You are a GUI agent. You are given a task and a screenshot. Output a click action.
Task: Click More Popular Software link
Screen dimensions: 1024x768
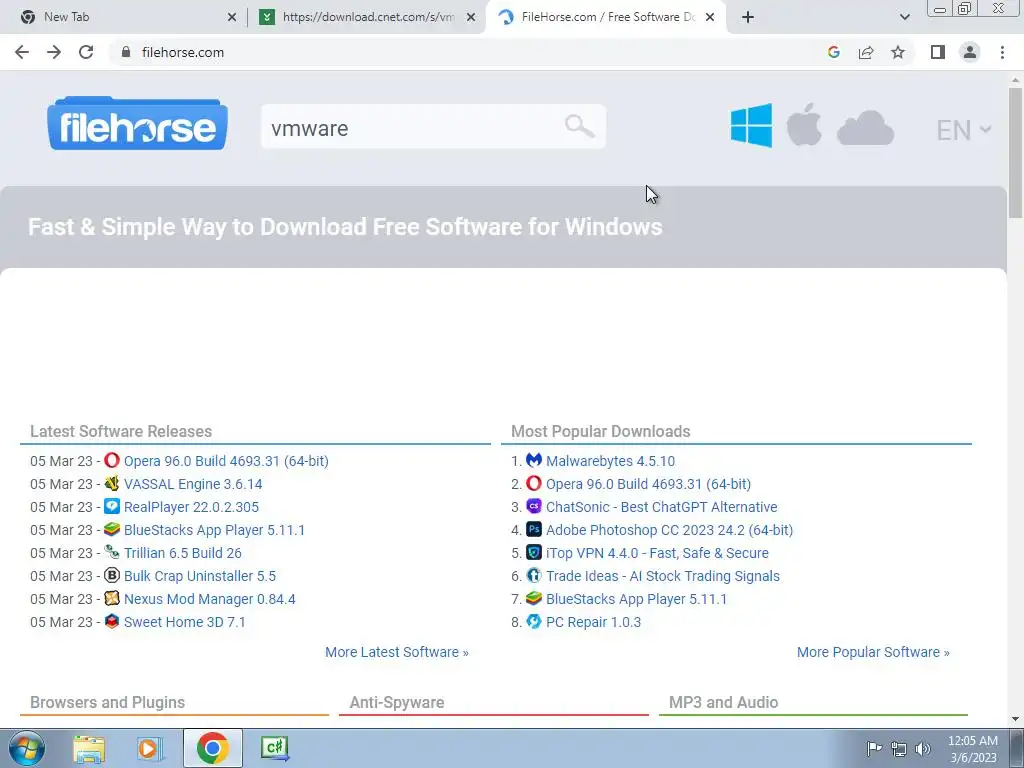pyautogui.click(x=873, y=652)
